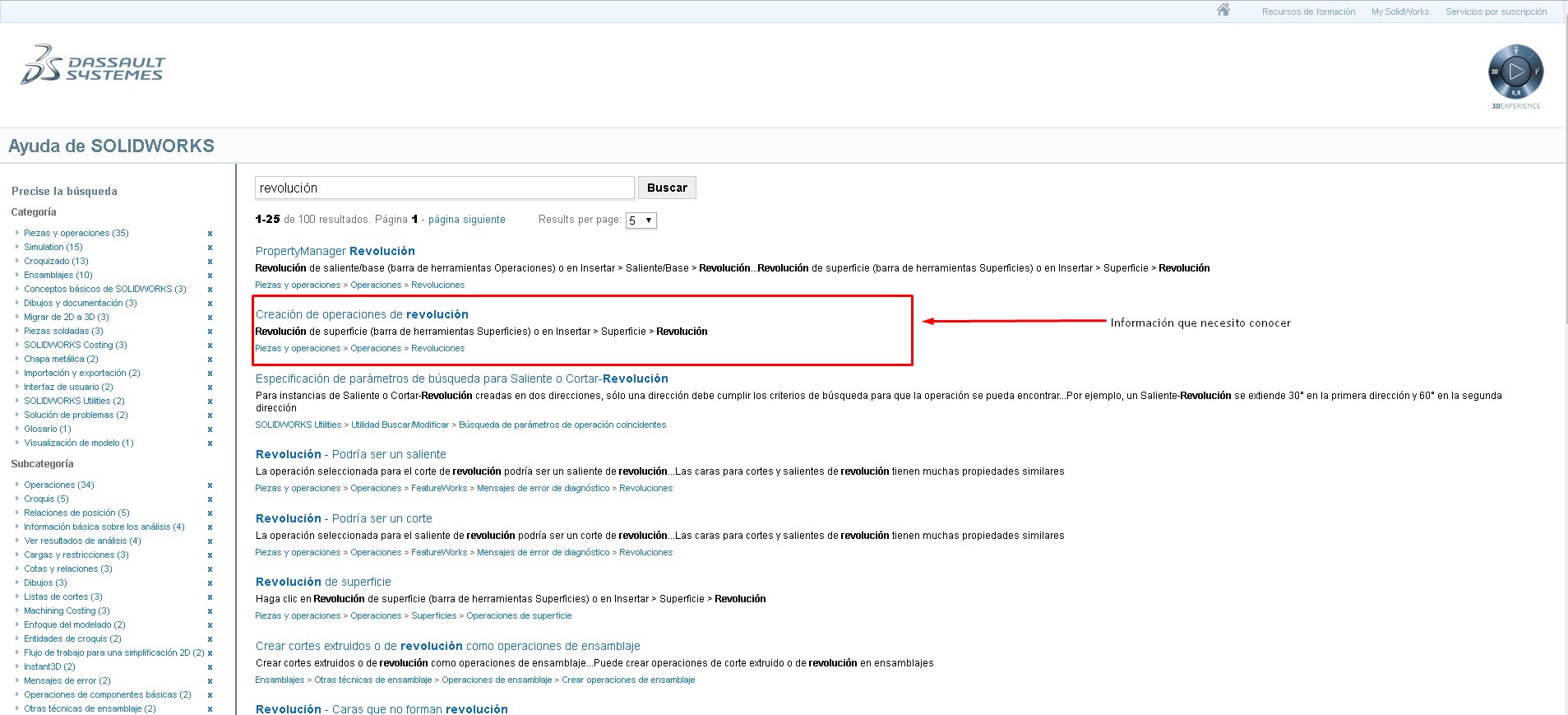Filter by Importación y exportación (2)

tap(82, 373)
